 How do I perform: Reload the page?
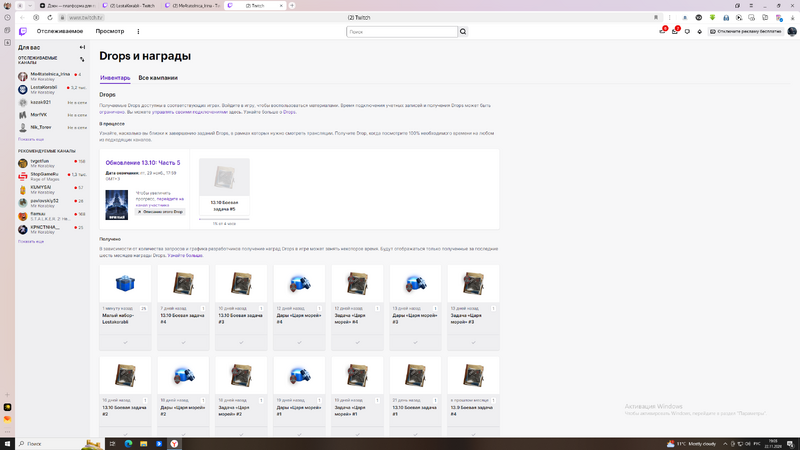click(49, 17)
